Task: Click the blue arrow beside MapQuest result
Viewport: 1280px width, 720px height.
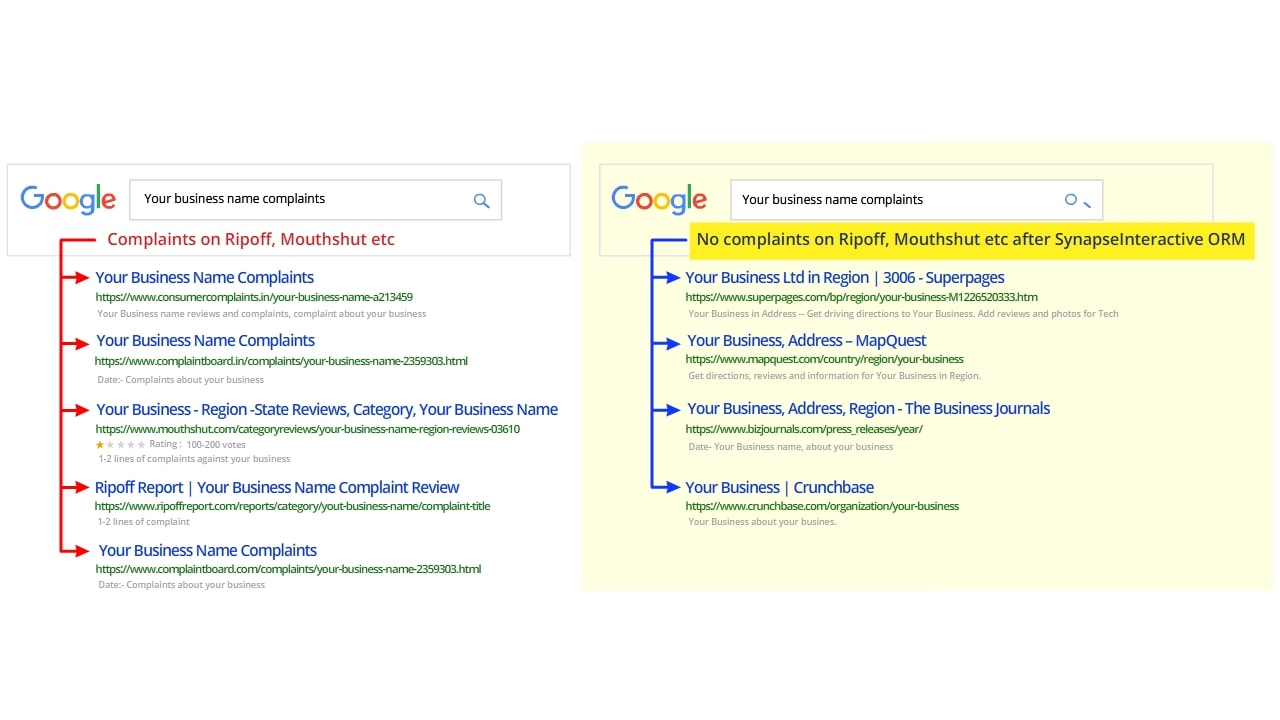Action: pyautogui.click(x=666, y=342)
